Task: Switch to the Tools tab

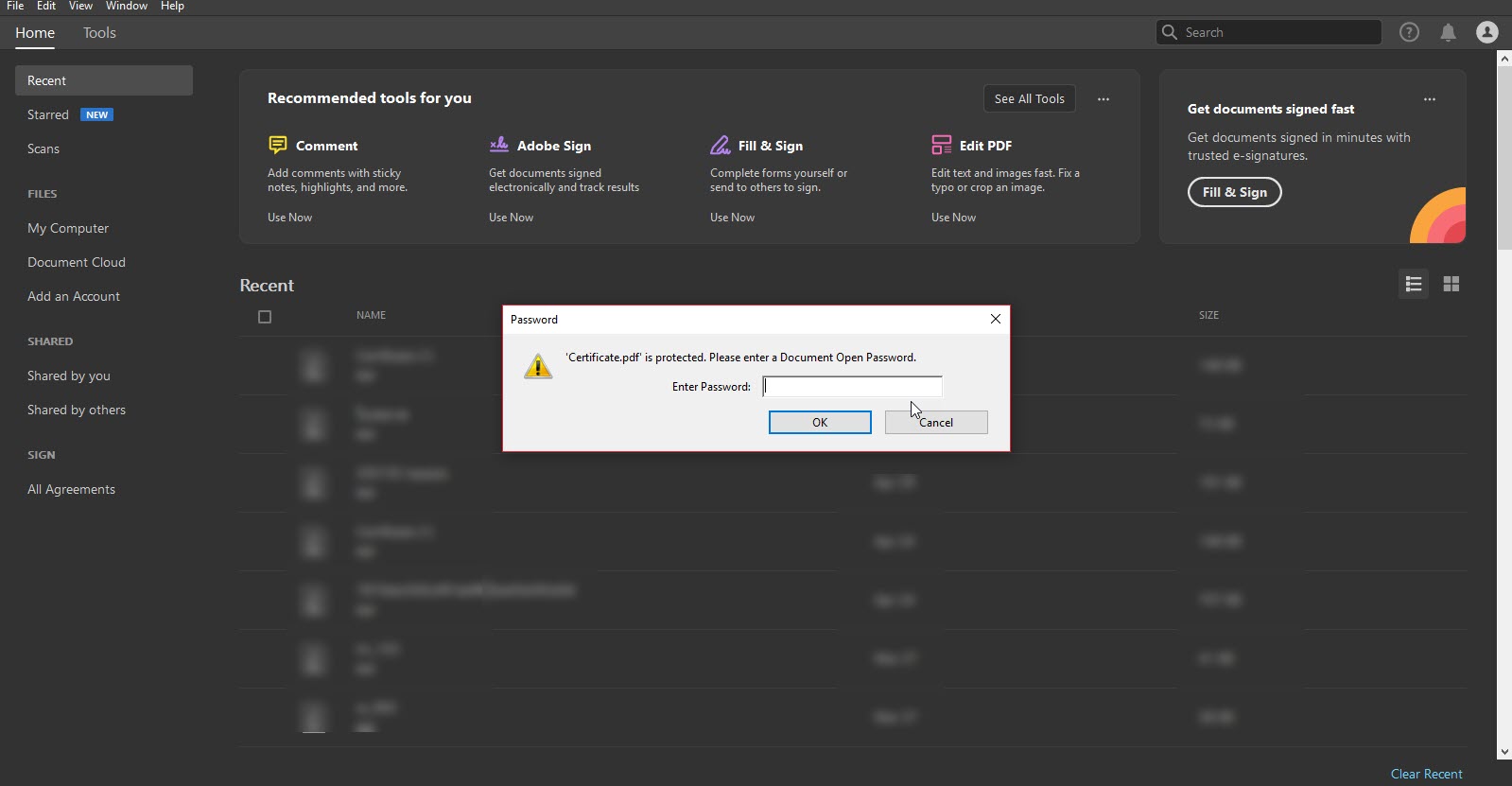Action: tap(99, 32)
